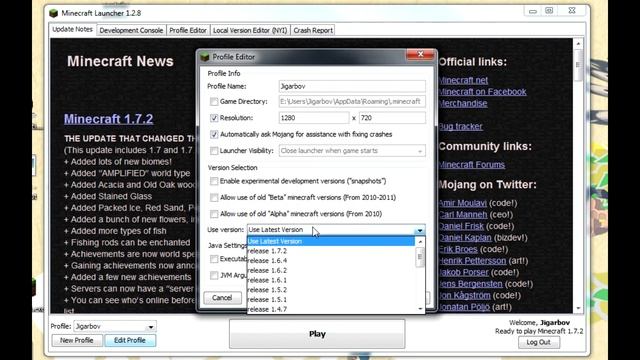Open Jens Bergensten Twitter link
Image resolution: width=640 pixels, height=360 pixels.
coord(471,284)
